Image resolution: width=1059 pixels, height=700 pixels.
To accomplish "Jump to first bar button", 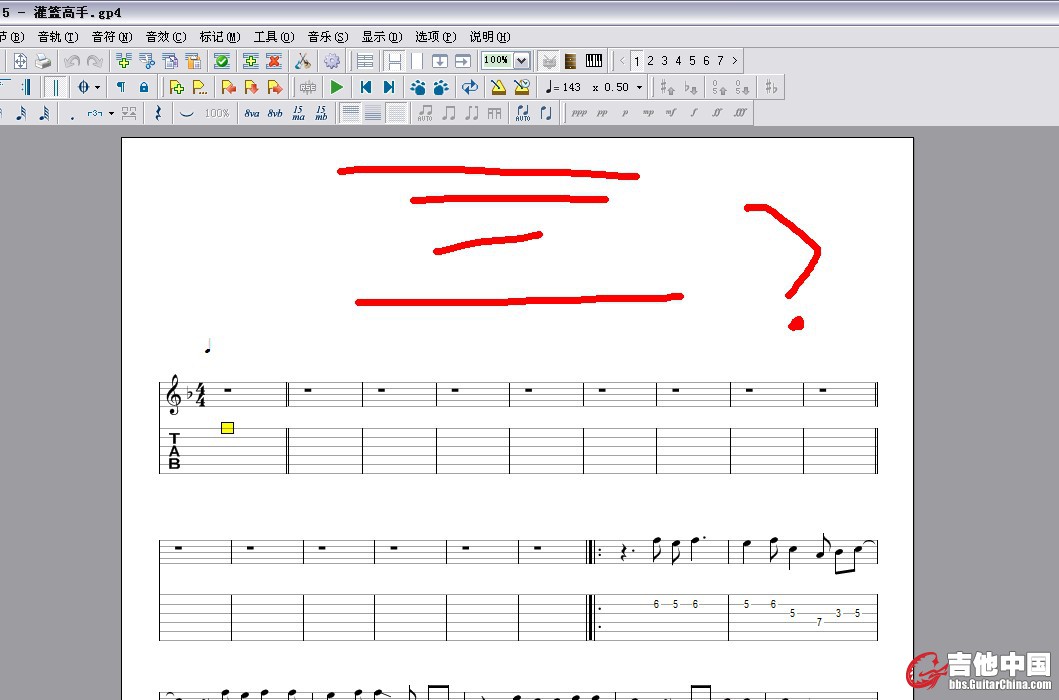I will (366, 87).
